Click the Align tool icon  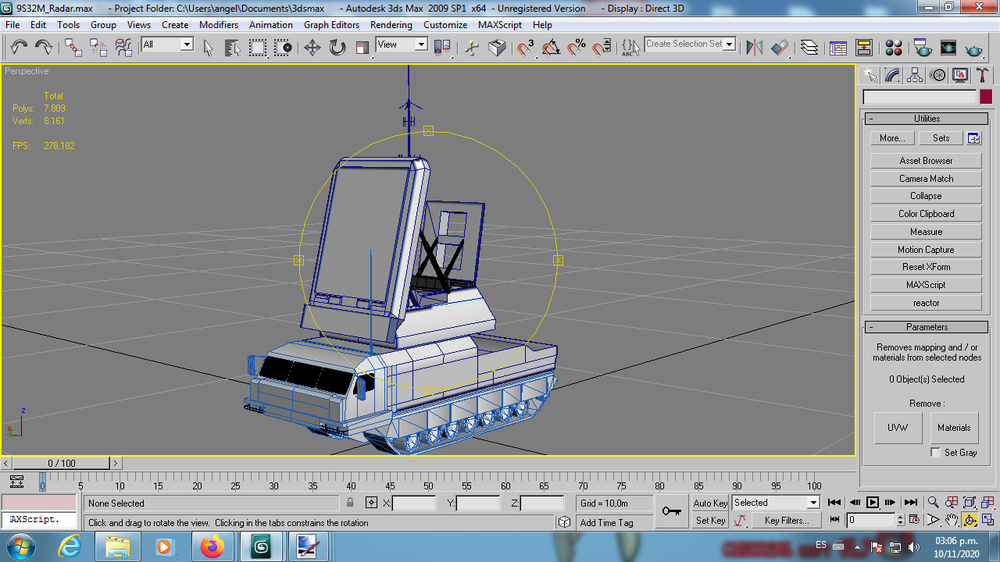(779, 48)
